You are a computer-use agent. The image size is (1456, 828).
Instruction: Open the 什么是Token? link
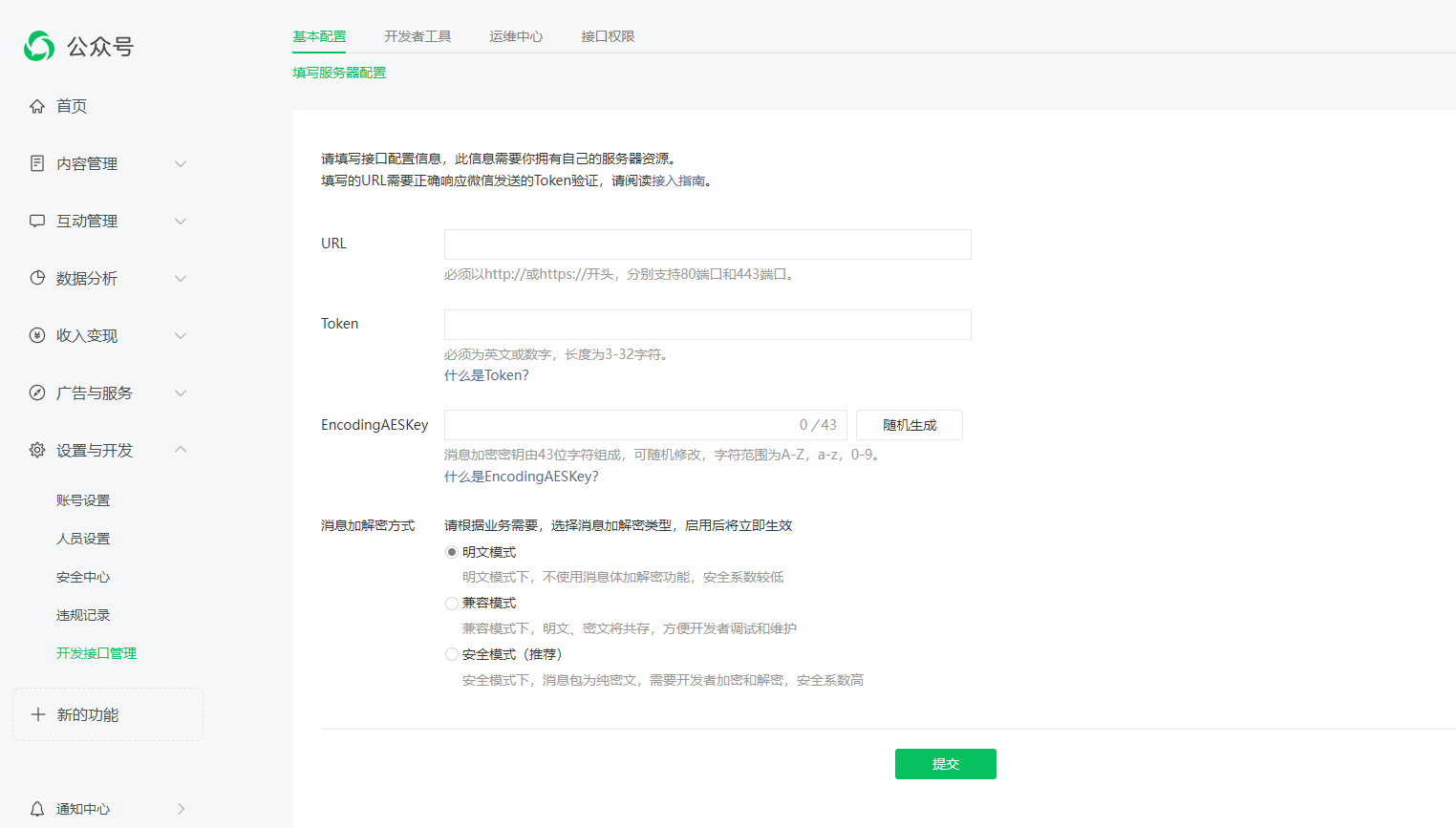point(486,375)
